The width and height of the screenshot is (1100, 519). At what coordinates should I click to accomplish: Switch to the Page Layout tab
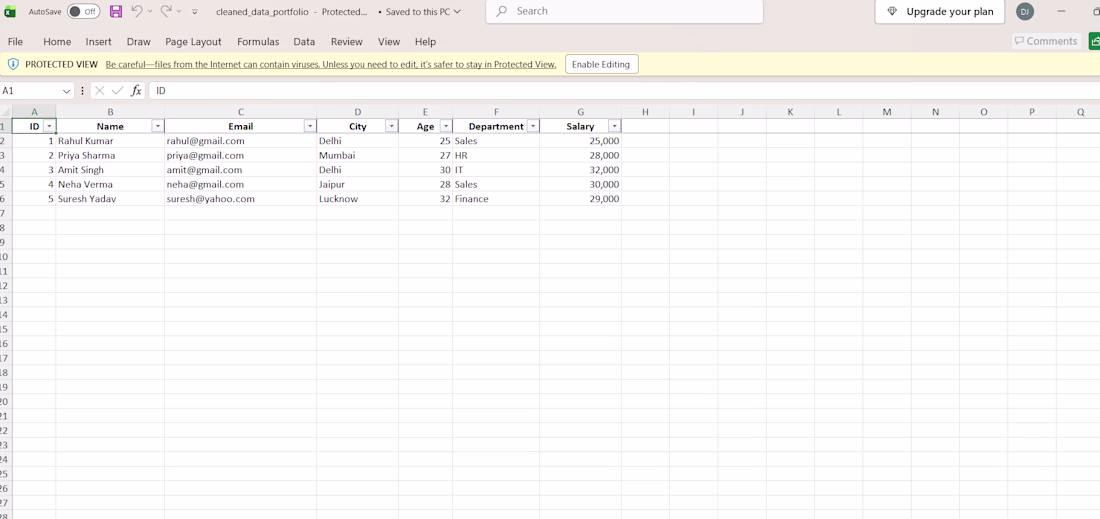194,42
